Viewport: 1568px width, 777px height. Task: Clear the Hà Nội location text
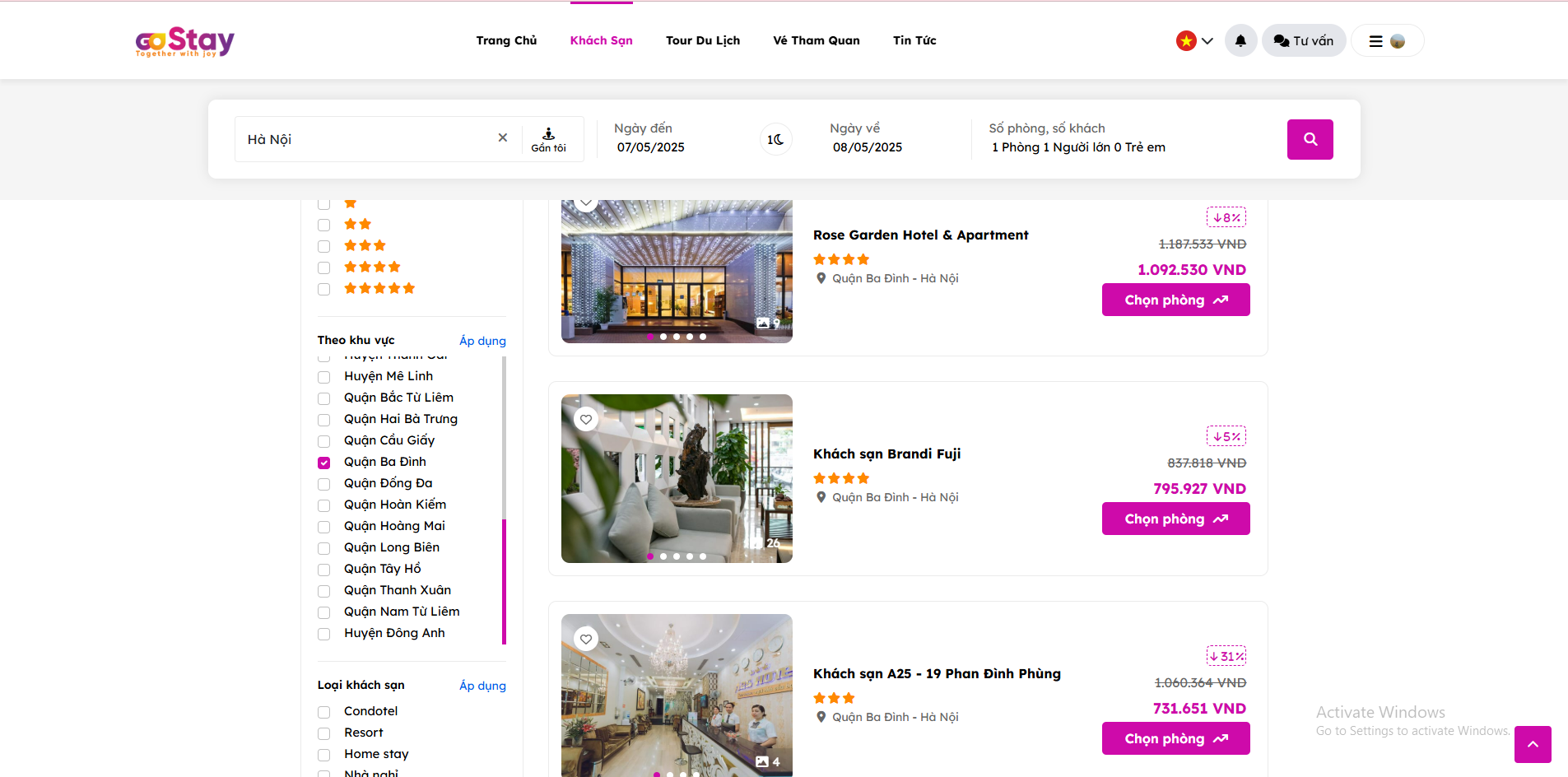pyautogui.click(x=503, y=137)
